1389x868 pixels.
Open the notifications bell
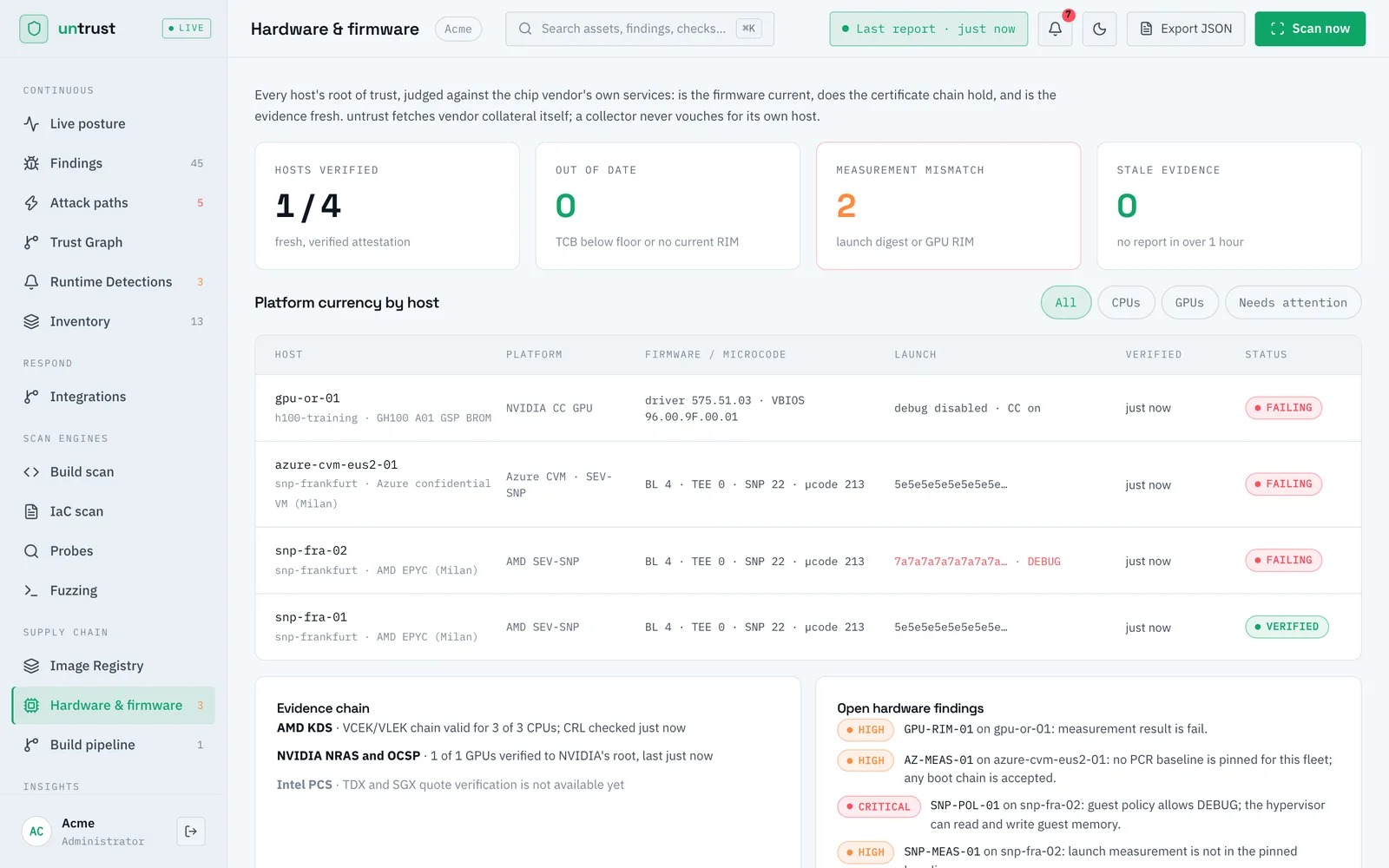click(1055, 29)
